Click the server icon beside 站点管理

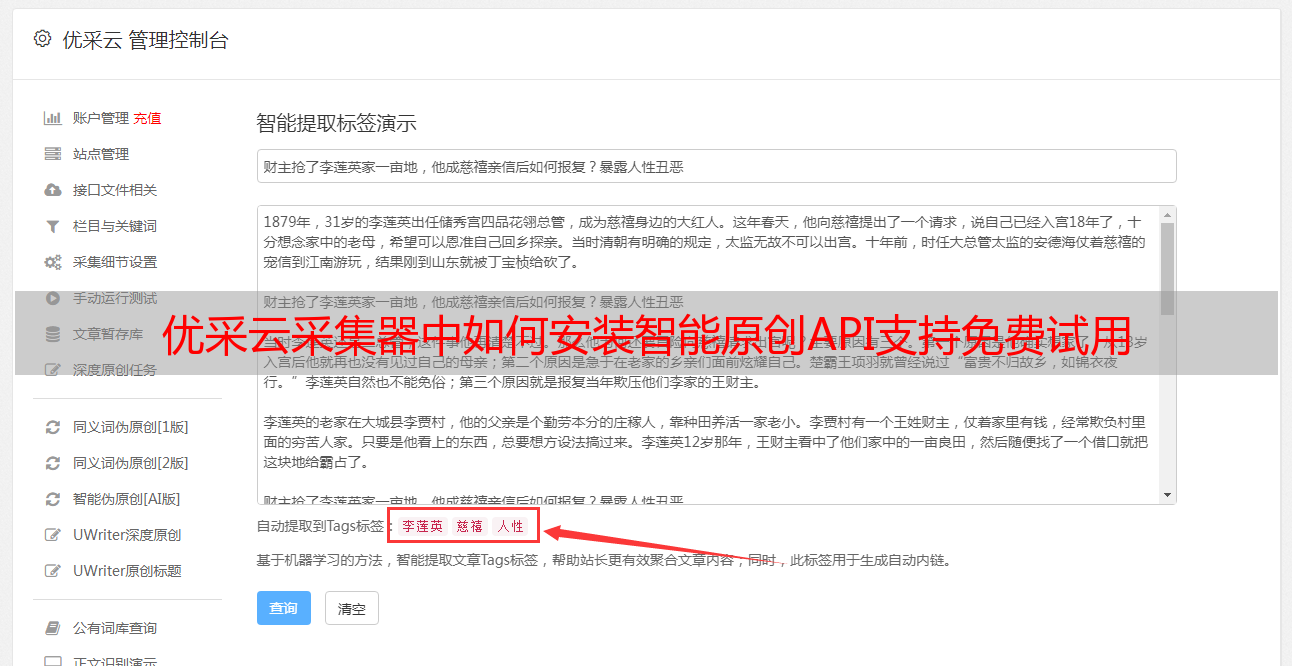(53, 154)
